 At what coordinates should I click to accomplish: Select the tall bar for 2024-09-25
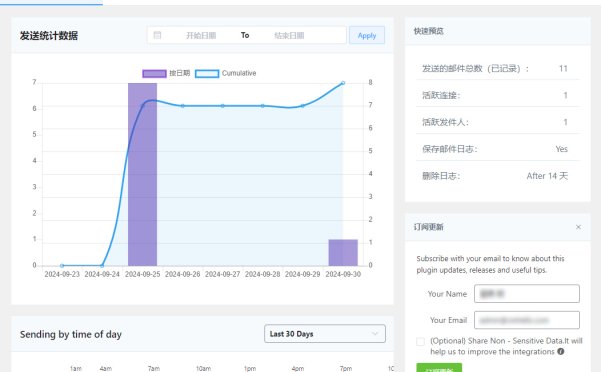[x=142, y=174]
